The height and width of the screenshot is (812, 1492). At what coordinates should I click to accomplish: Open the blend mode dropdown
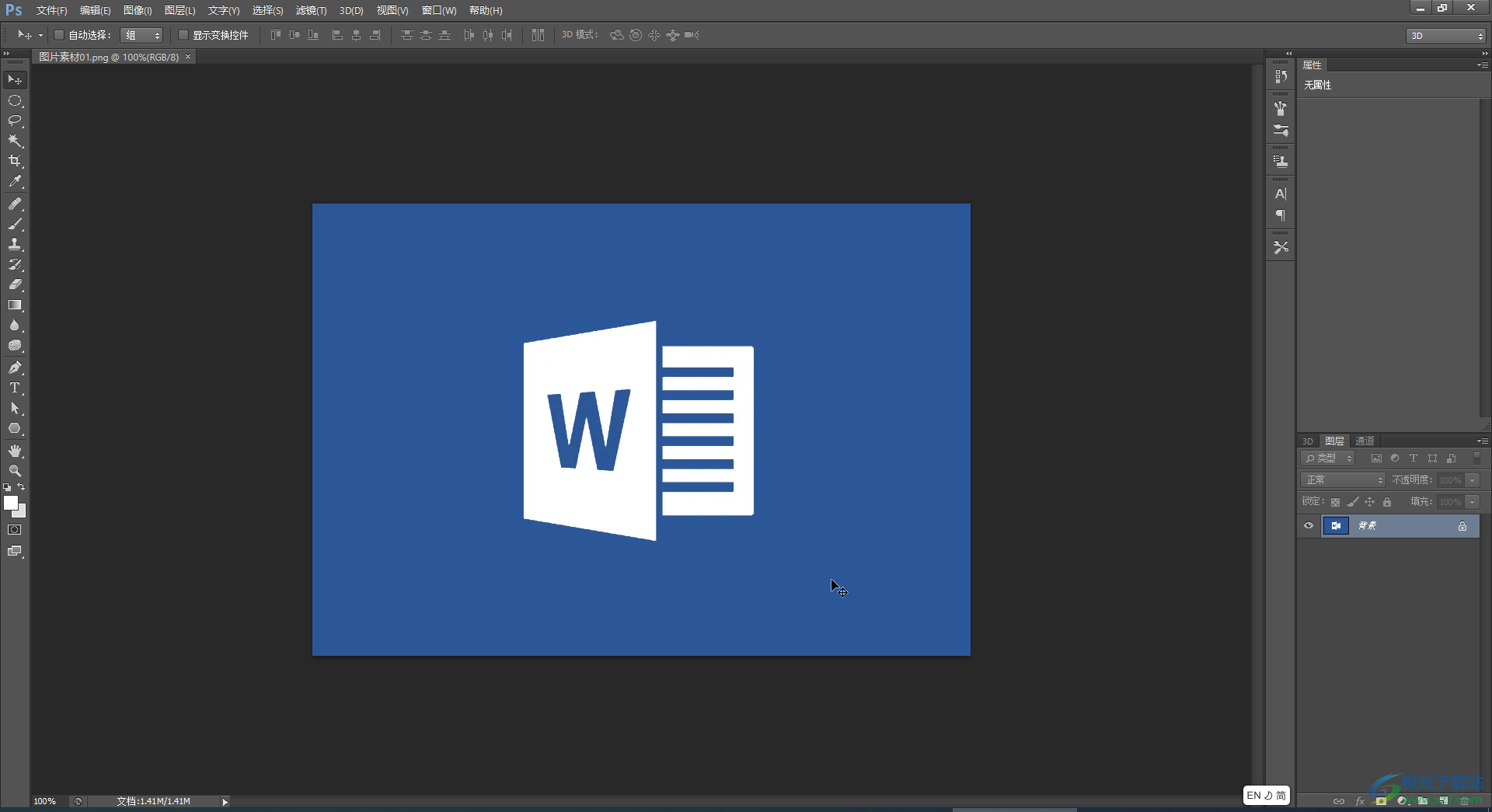(1343, 480)
